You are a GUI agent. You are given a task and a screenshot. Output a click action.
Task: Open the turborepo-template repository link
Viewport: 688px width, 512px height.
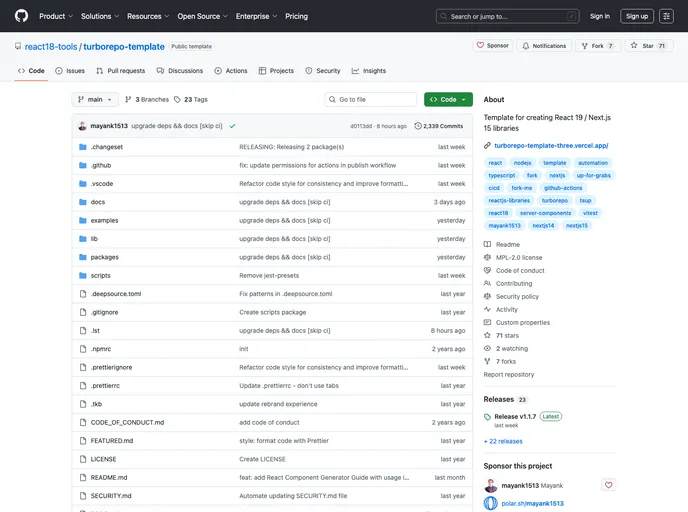click(124, 47)
